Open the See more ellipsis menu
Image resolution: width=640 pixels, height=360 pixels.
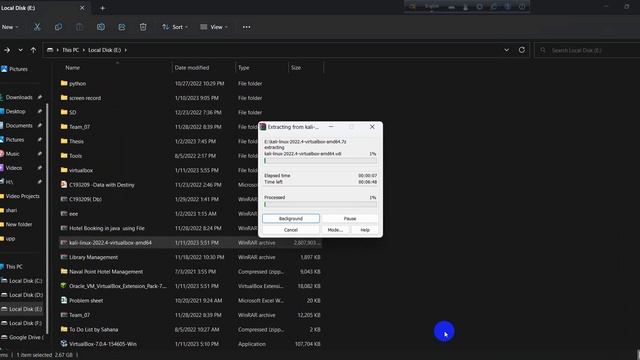pos(247,27)
